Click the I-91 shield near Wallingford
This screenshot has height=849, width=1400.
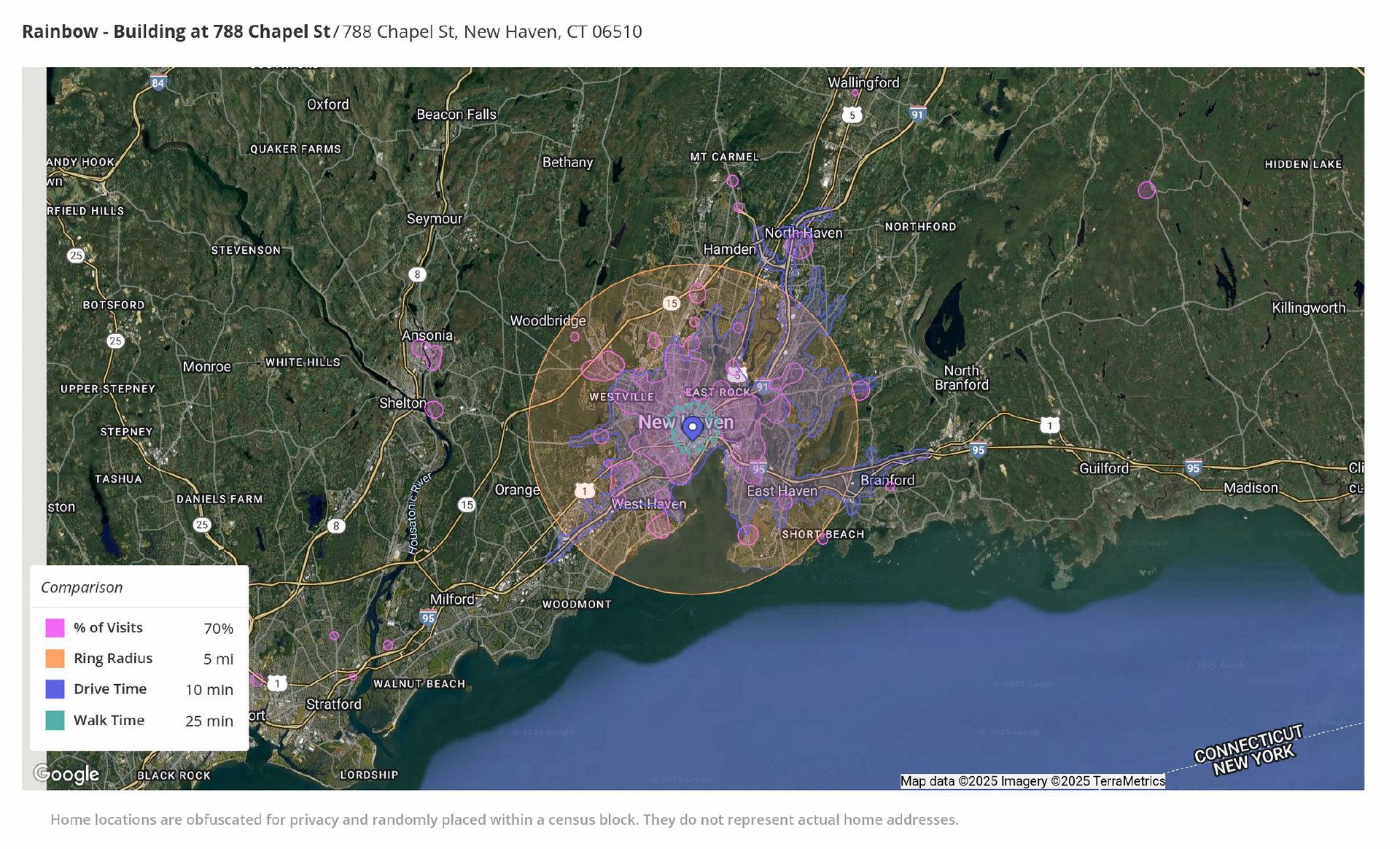click(x=917, y=114)
